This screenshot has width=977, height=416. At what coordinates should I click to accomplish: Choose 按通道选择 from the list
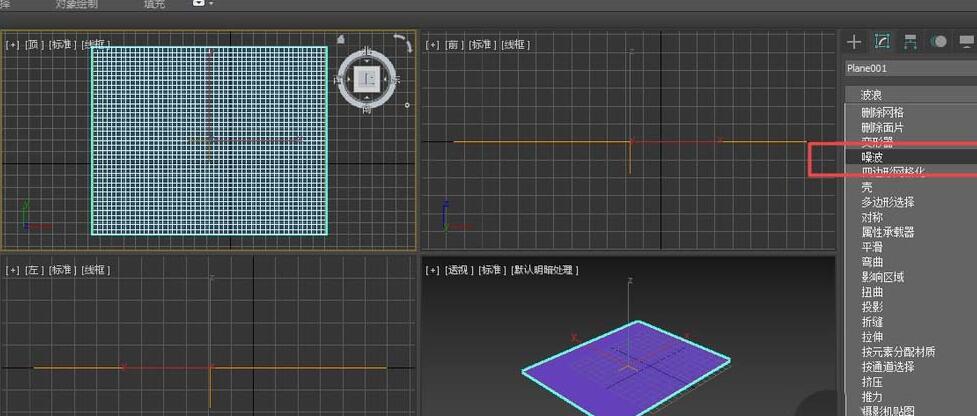(887, 367)
